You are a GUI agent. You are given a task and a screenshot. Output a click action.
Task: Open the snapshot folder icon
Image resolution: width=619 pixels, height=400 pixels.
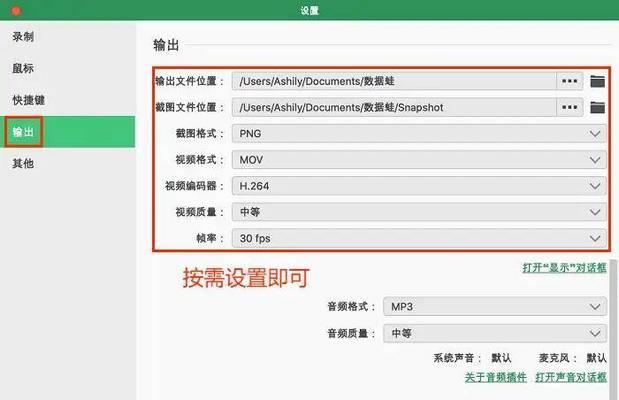[x=598, y=107]
